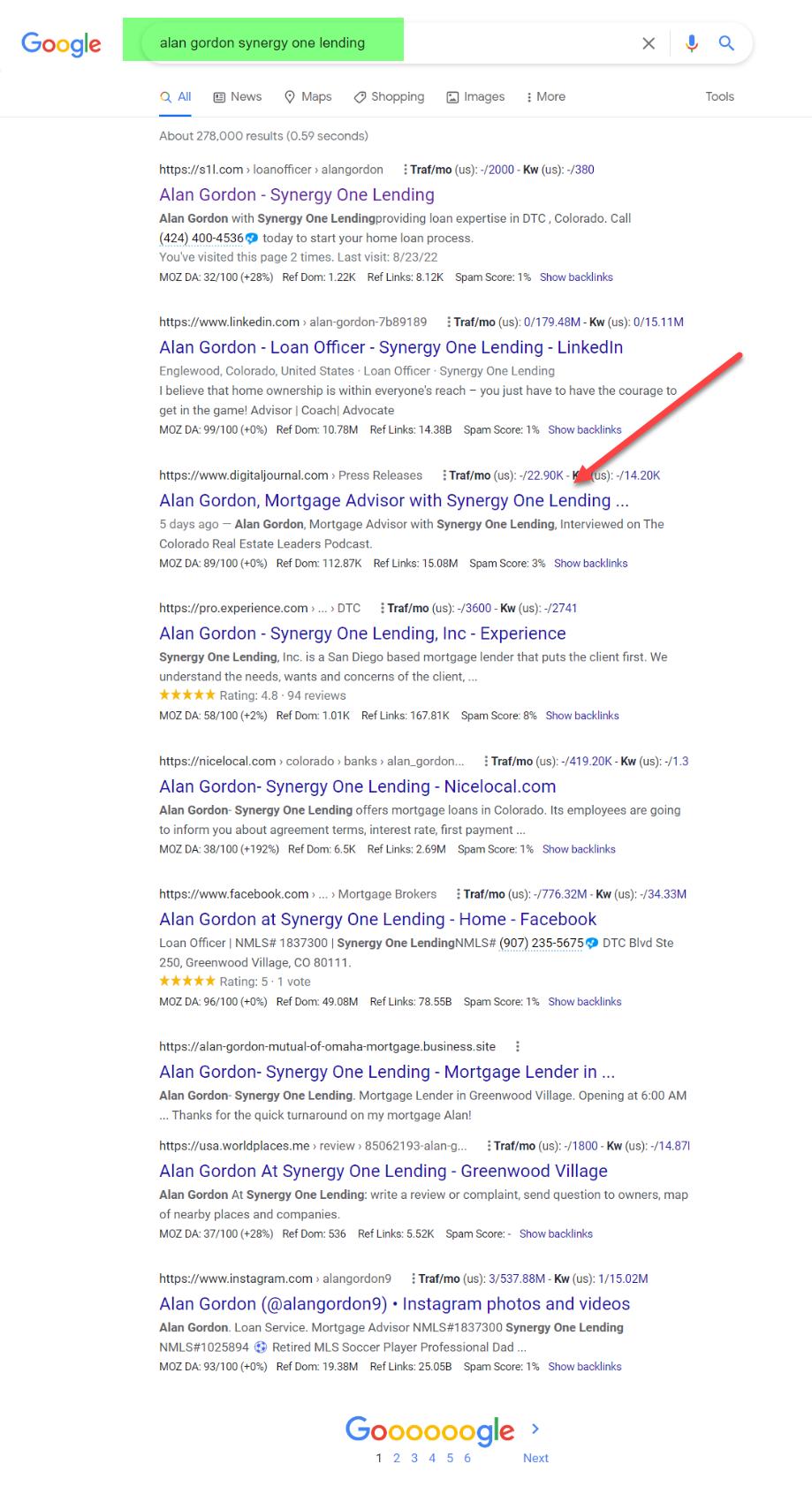Click 'About 278,000 results' stats text
Screen dimensions: 812x1487
point(263,136)
